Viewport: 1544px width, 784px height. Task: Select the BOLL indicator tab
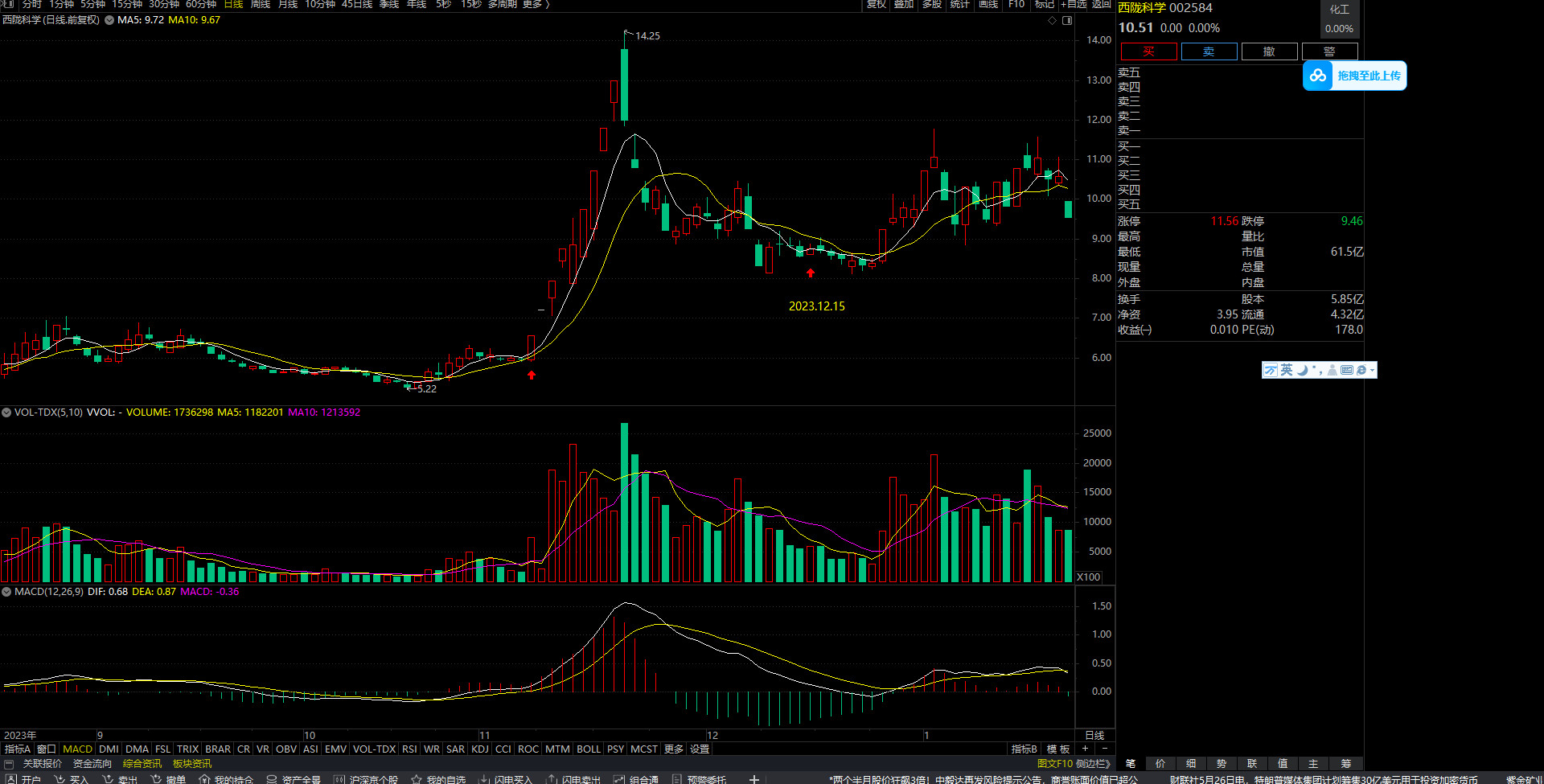click(589, 749)
